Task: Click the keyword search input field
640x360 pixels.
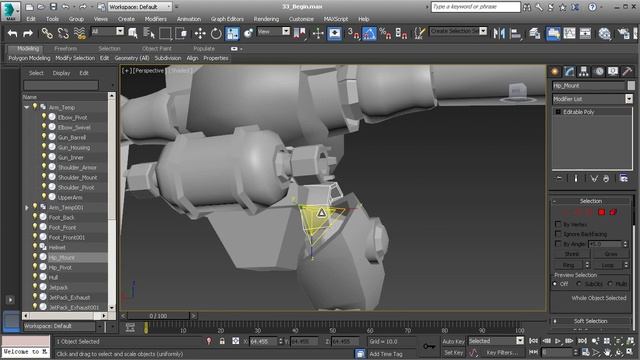Action: [x=476, y=7]
